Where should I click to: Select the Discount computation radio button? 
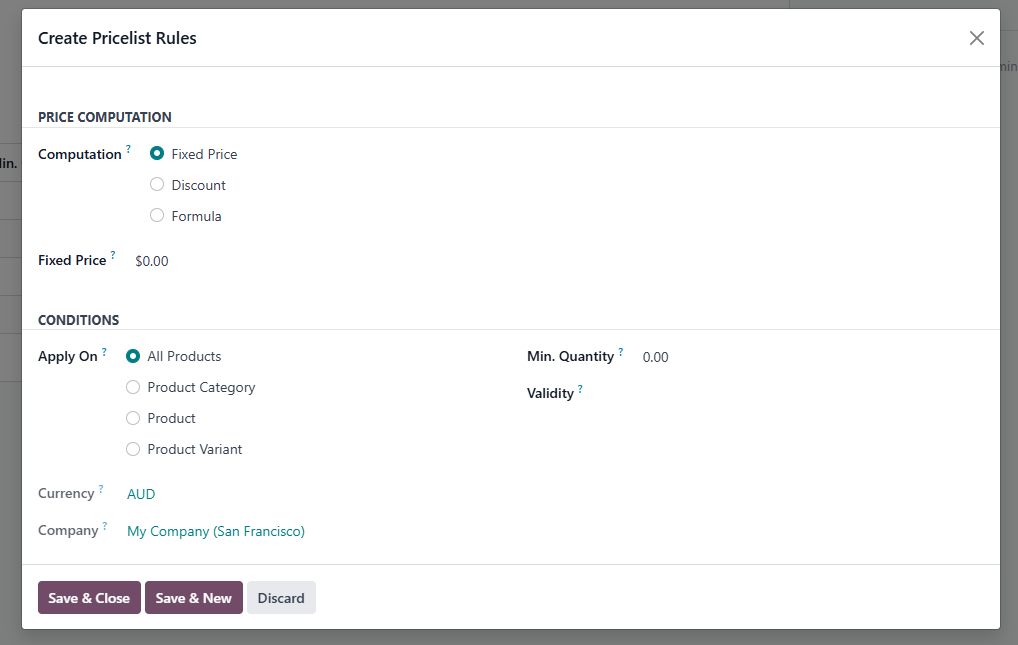point(157,185)
